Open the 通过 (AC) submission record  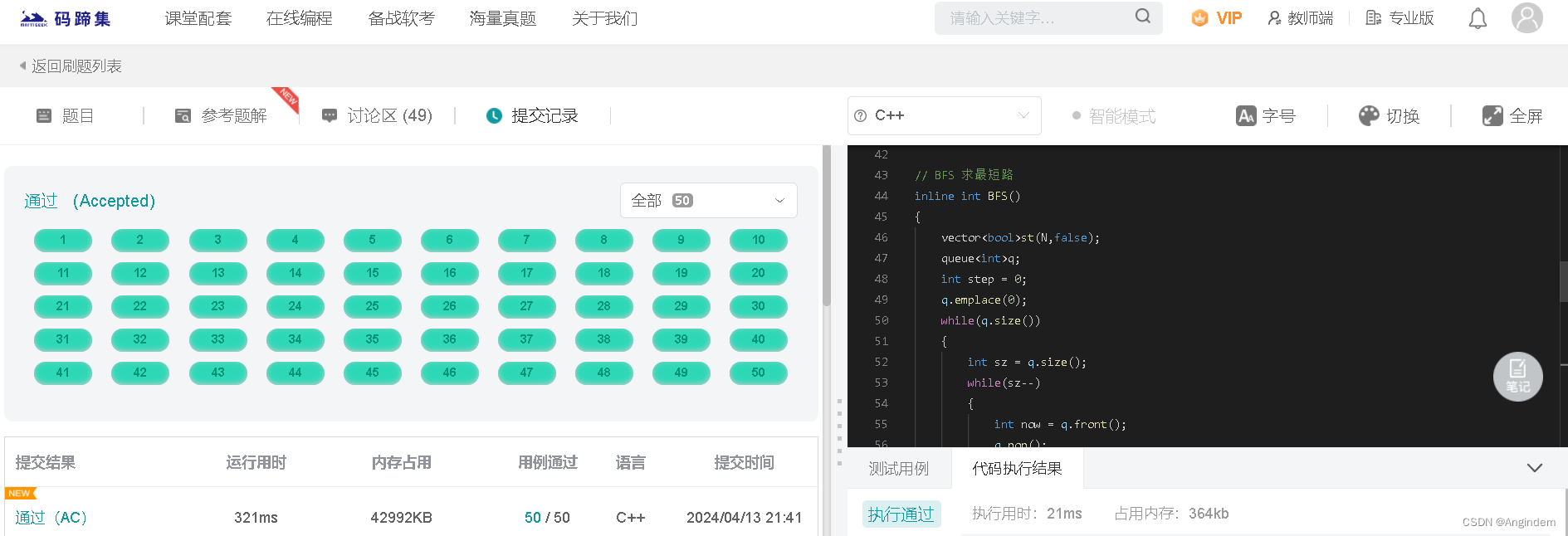click(x=51, y=518)
